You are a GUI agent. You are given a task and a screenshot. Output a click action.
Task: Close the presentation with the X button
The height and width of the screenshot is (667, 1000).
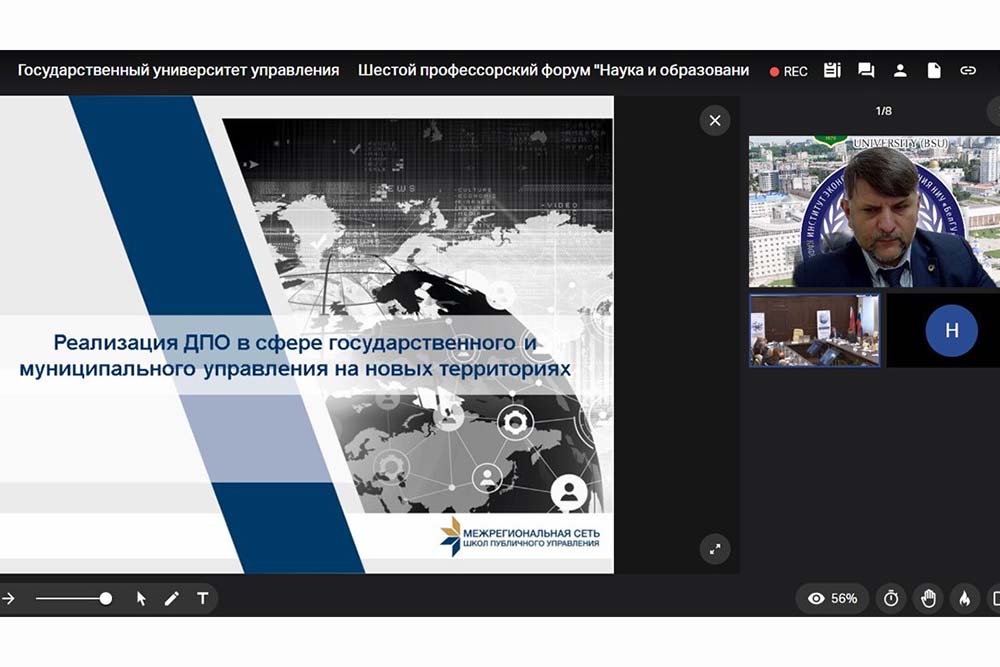pyautogui.click(x=715, y=121)
